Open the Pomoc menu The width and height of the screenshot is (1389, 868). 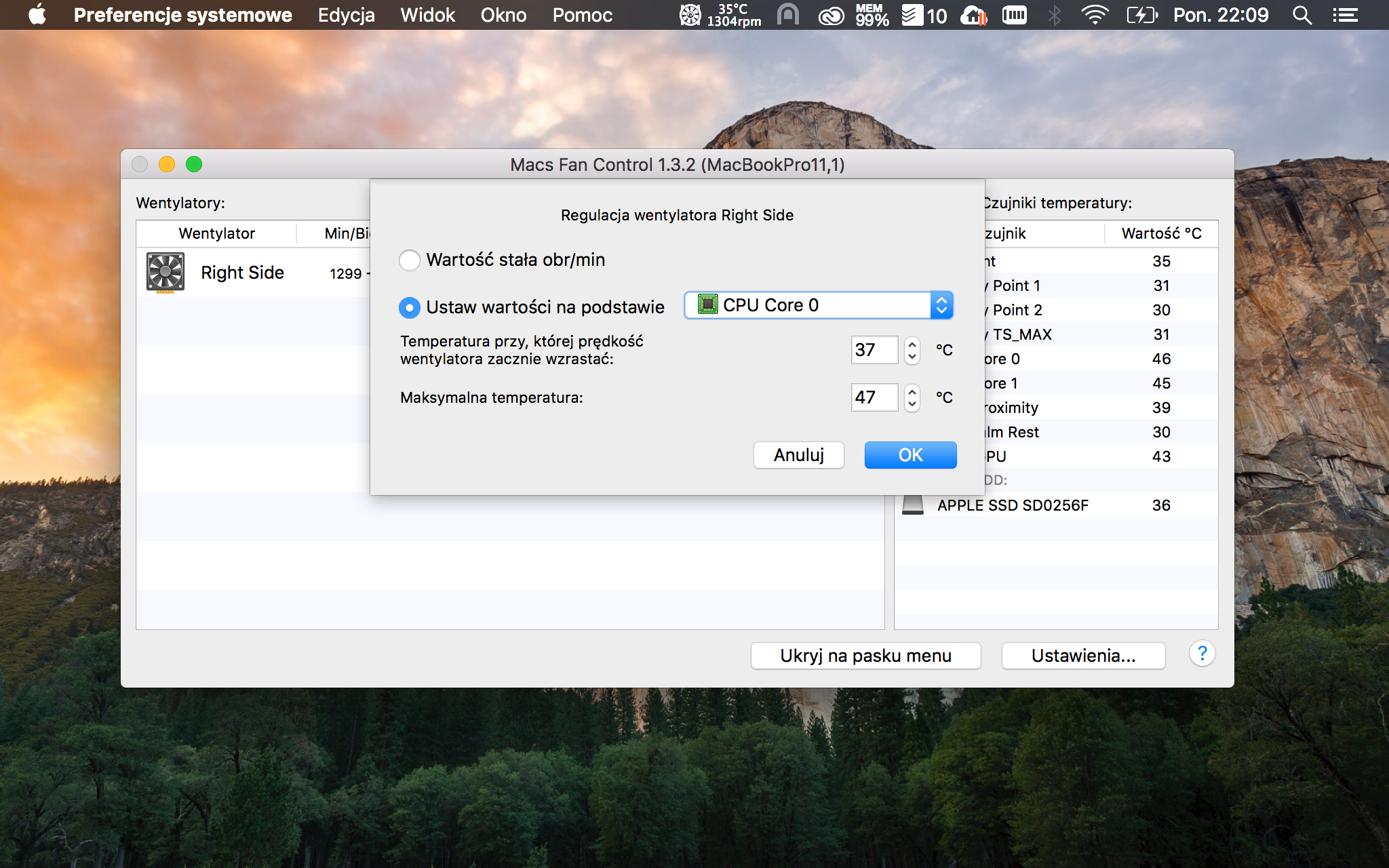click(x=582, y=15)
